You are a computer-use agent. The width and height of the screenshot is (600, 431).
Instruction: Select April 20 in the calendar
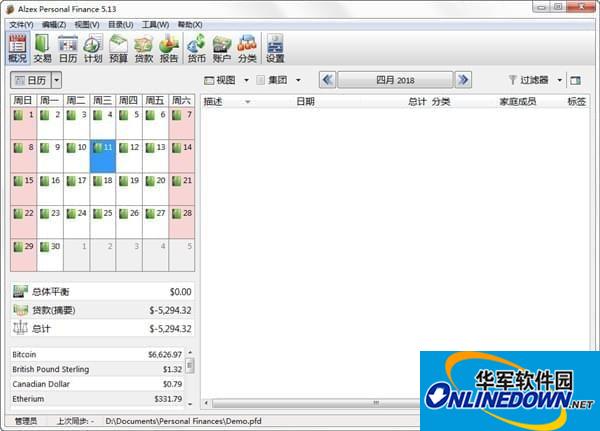(x=156, y=189)
